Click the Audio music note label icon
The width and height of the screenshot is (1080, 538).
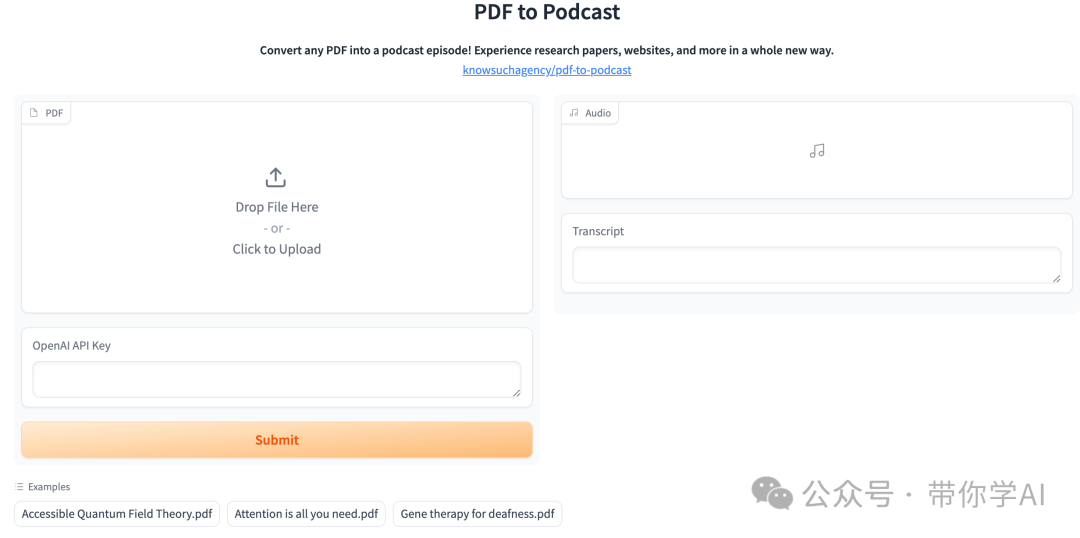point(574,113)
